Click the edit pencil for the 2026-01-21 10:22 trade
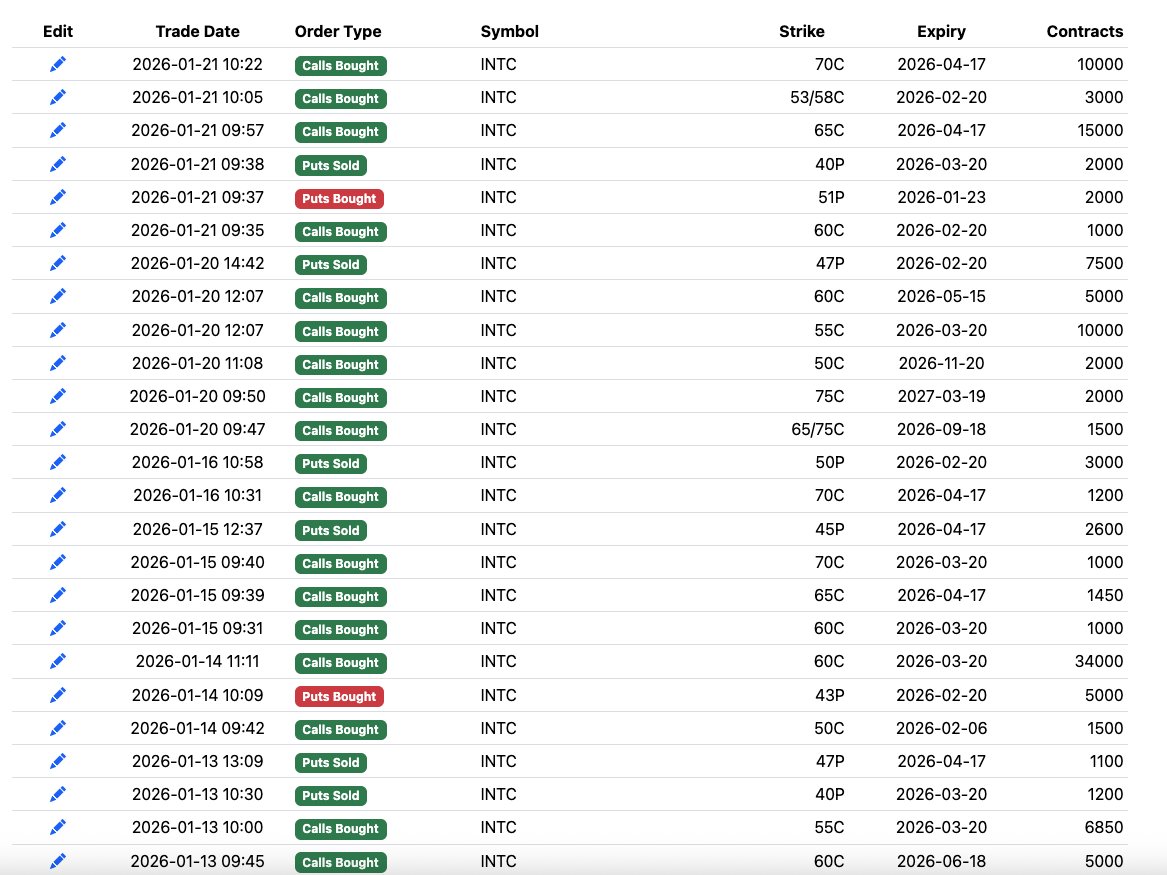Image resolution: width=1167 pixels, height=875 pixels. 57,65
